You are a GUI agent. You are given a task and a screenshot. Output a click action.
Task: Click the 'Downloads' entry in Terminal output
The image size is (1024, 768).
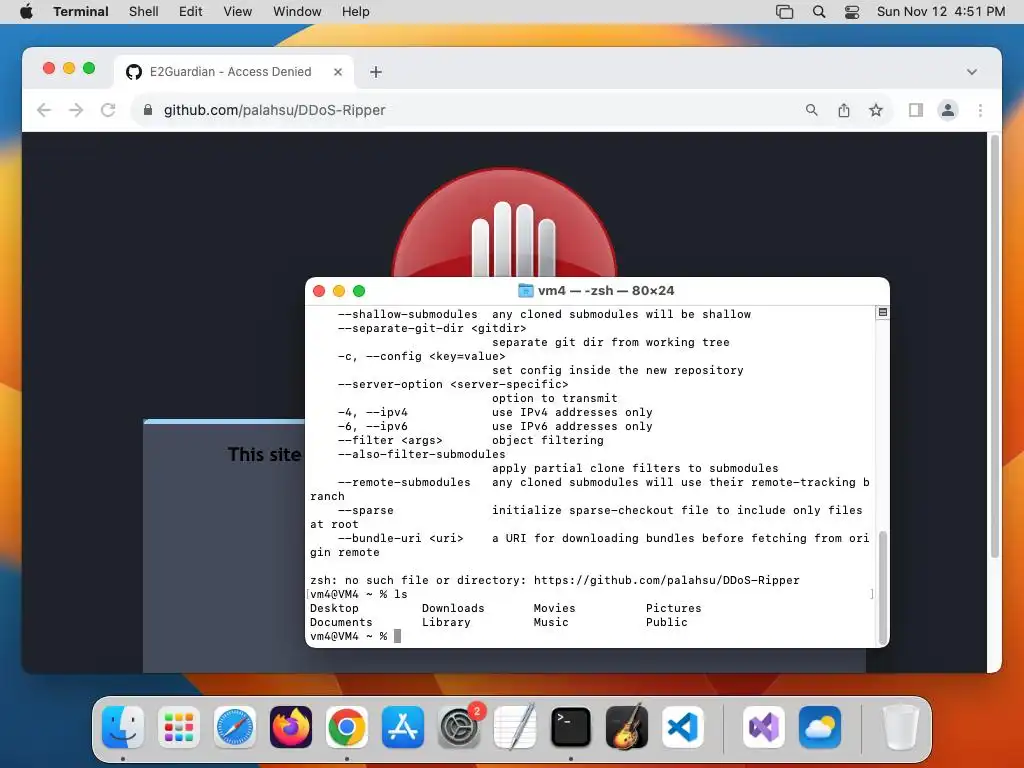click(453, 608)
